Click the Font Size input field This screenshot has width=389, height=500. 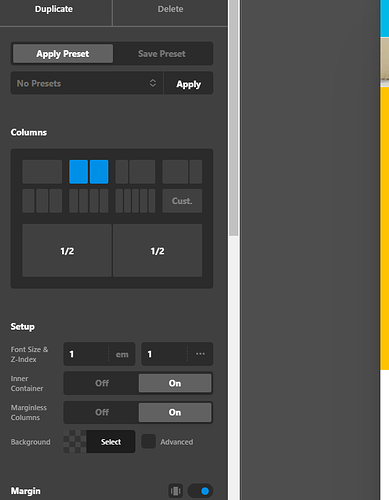pos(86,354)
